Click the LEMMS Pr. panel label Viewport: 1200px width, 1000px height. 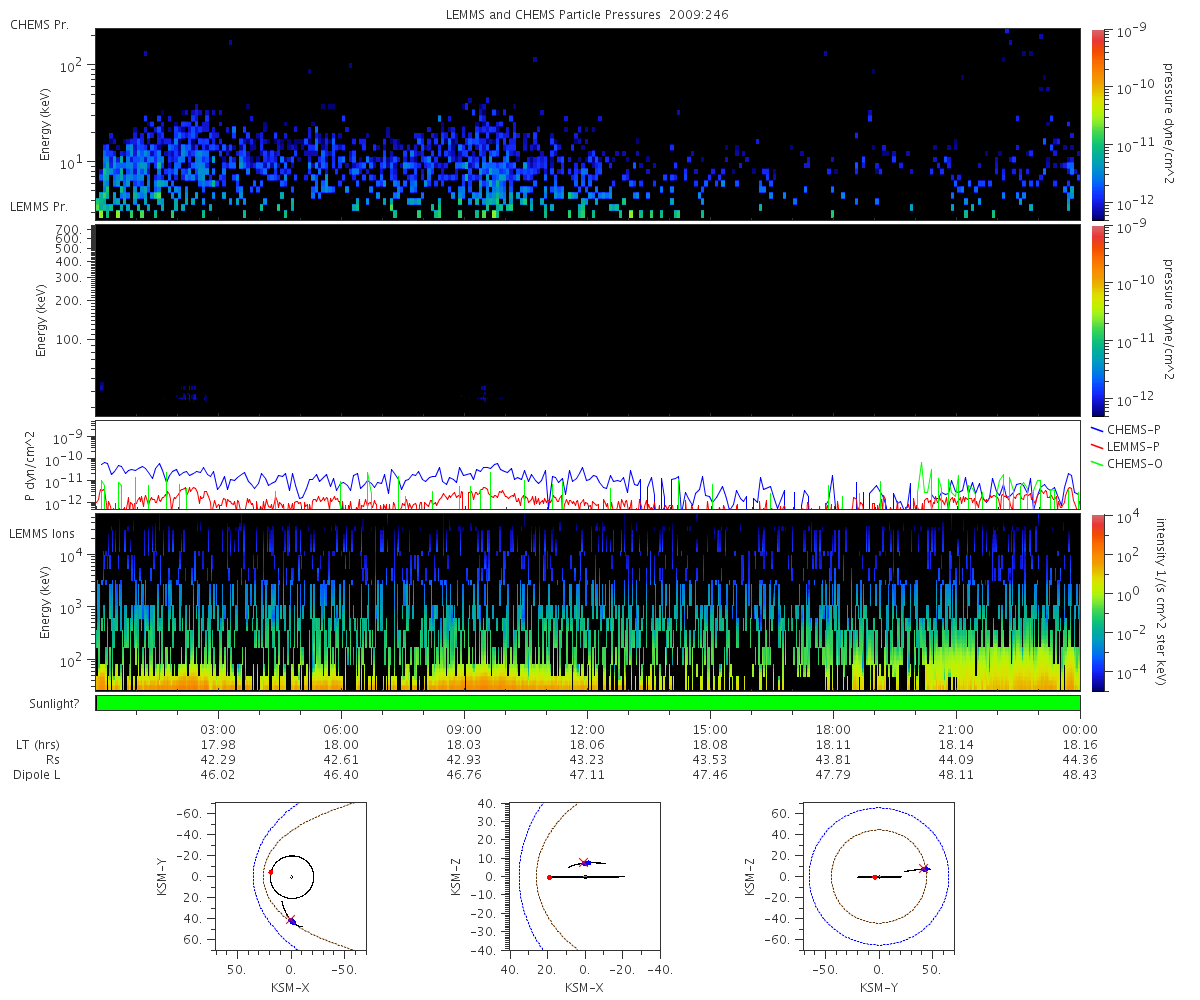click(x=41, y=207)
